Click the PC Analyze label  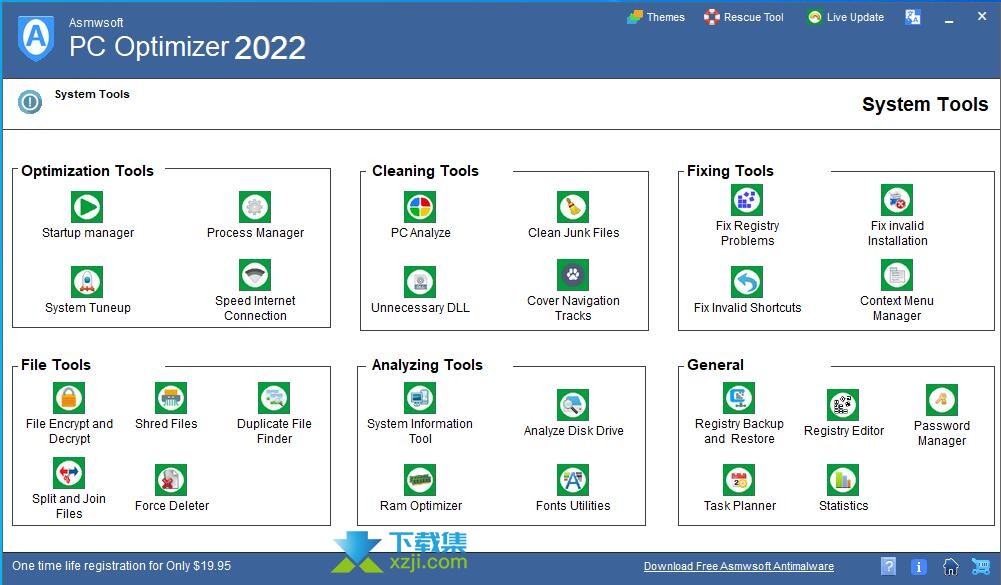point(421,232)
